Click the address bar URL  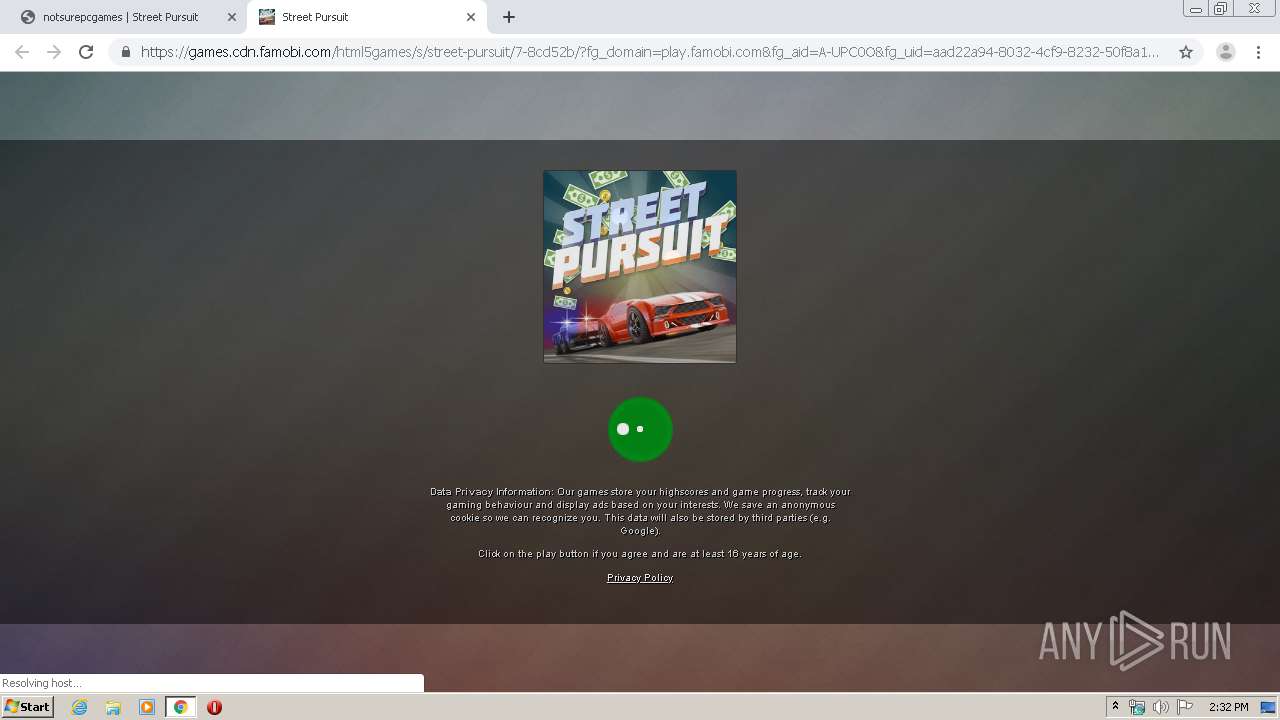[650, 52]
